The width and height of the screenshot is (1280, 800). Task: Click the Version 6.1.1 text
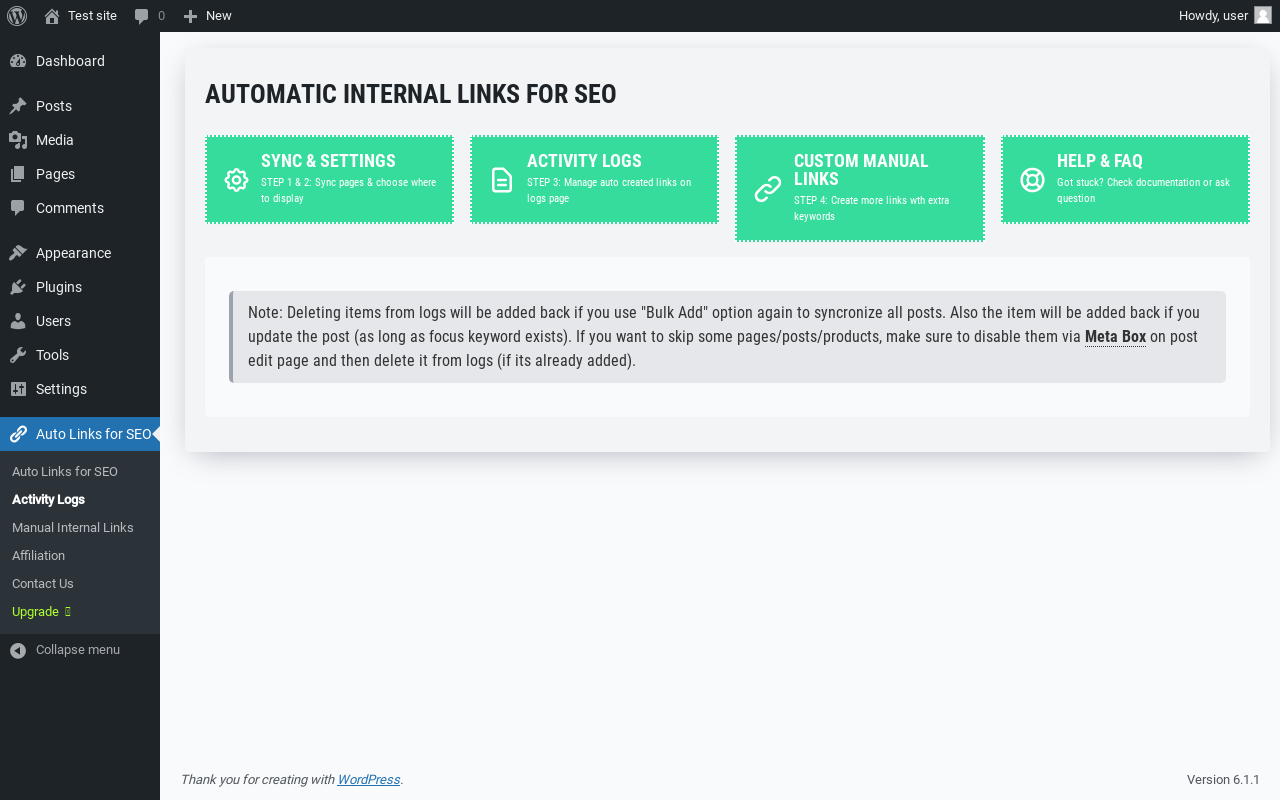point(1223,780)
